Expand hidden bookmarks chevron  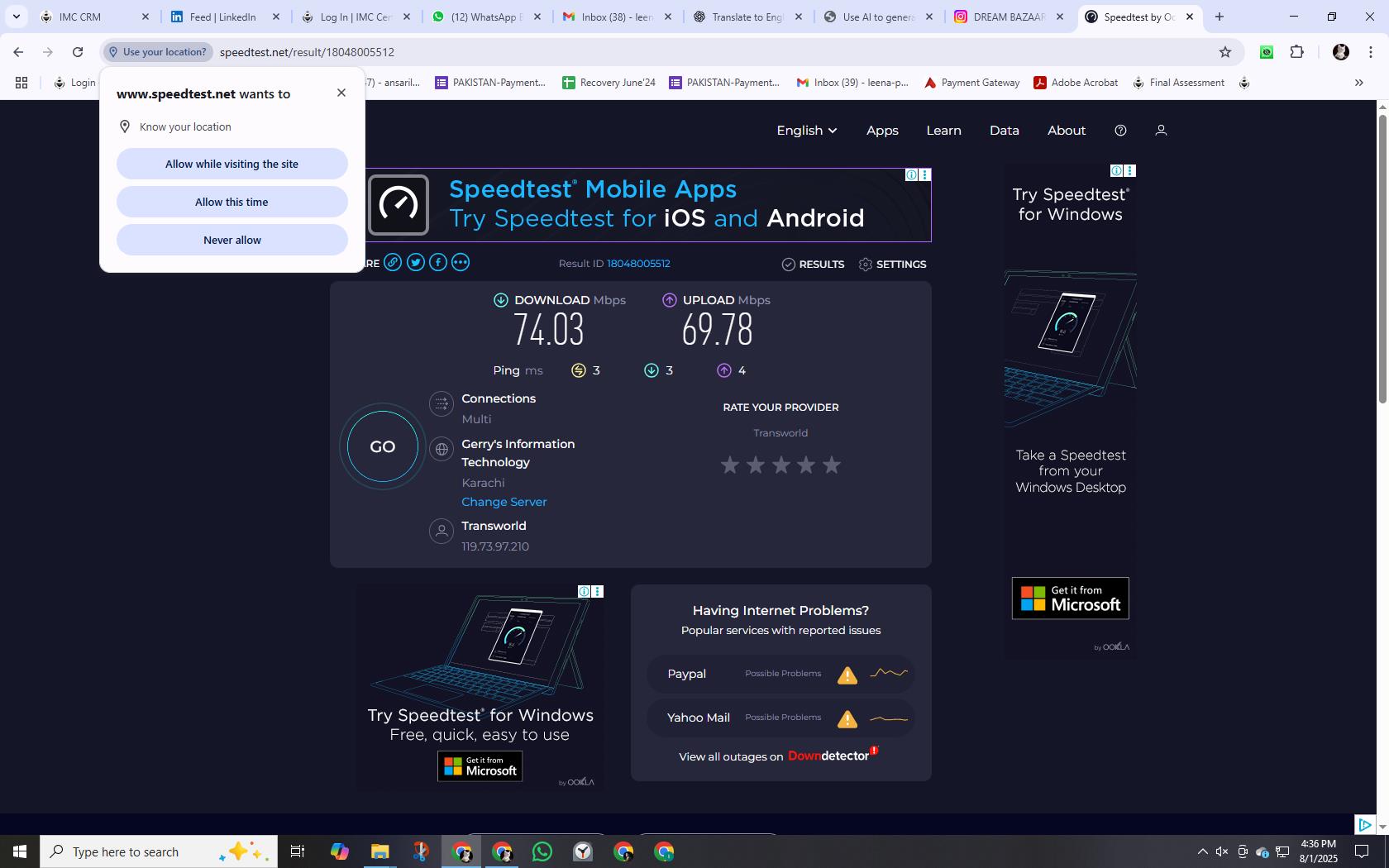(1358, 83)
